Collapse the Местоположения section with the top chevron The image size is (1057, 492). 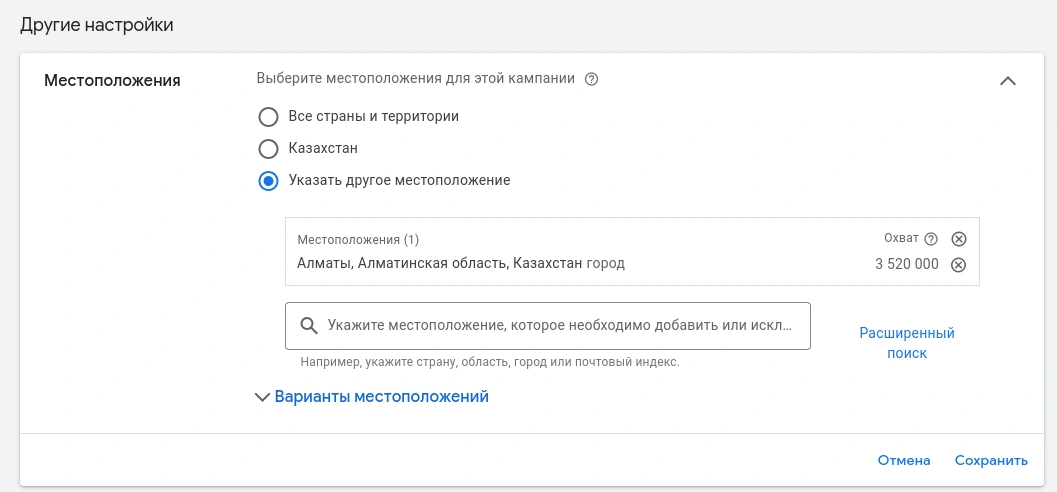(x=1007, y=81)
